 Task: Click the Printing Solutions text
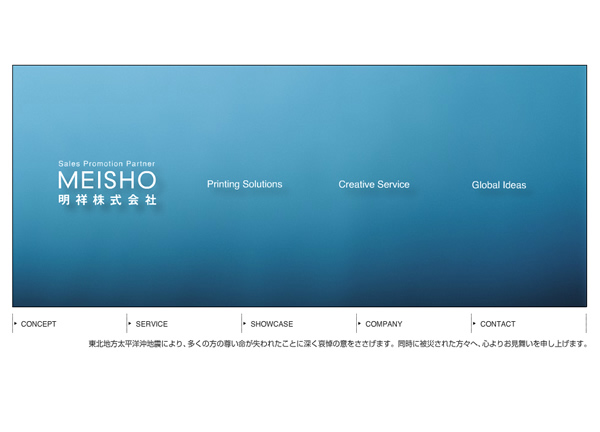tap(245, 184)
